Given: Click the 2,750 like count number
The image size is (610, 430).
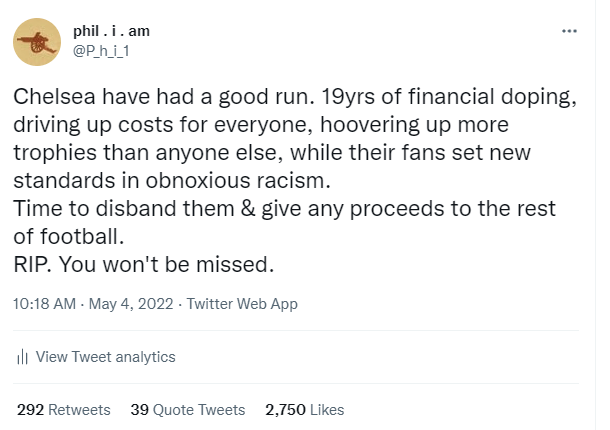Looking at the screenshot, I should (285, 410).
